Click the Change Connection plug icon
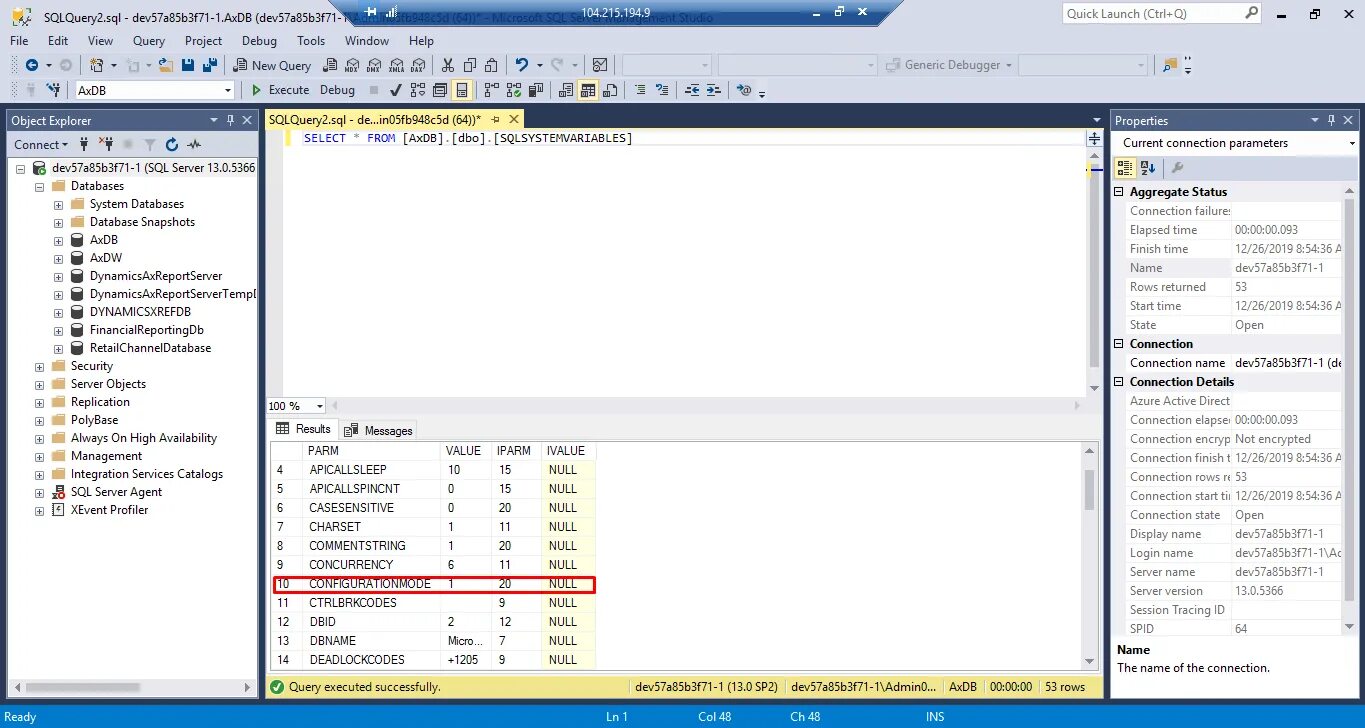 pos(54,90)
